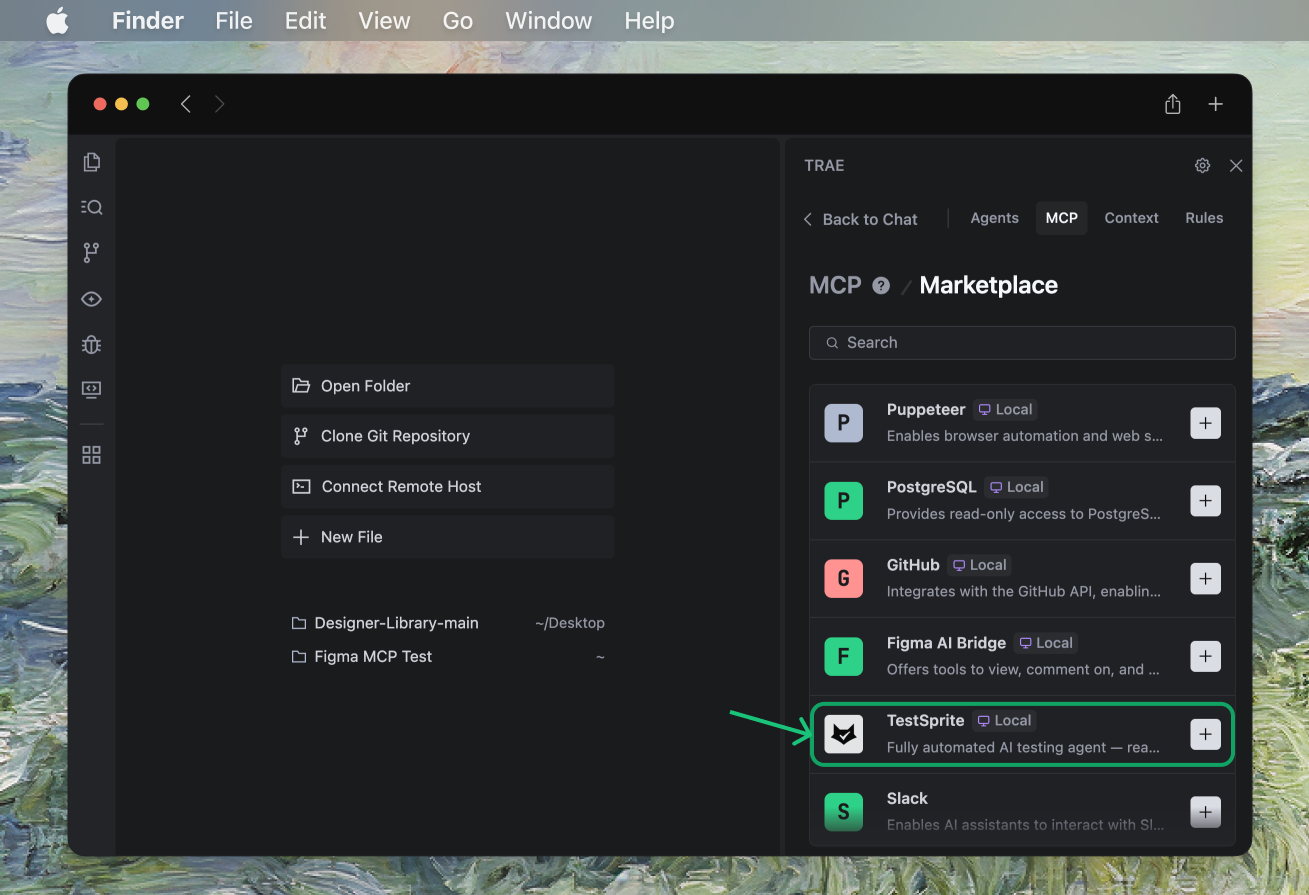Add the Puppeteer MCP server
1309x895 pixels.
pos(1206,423)
